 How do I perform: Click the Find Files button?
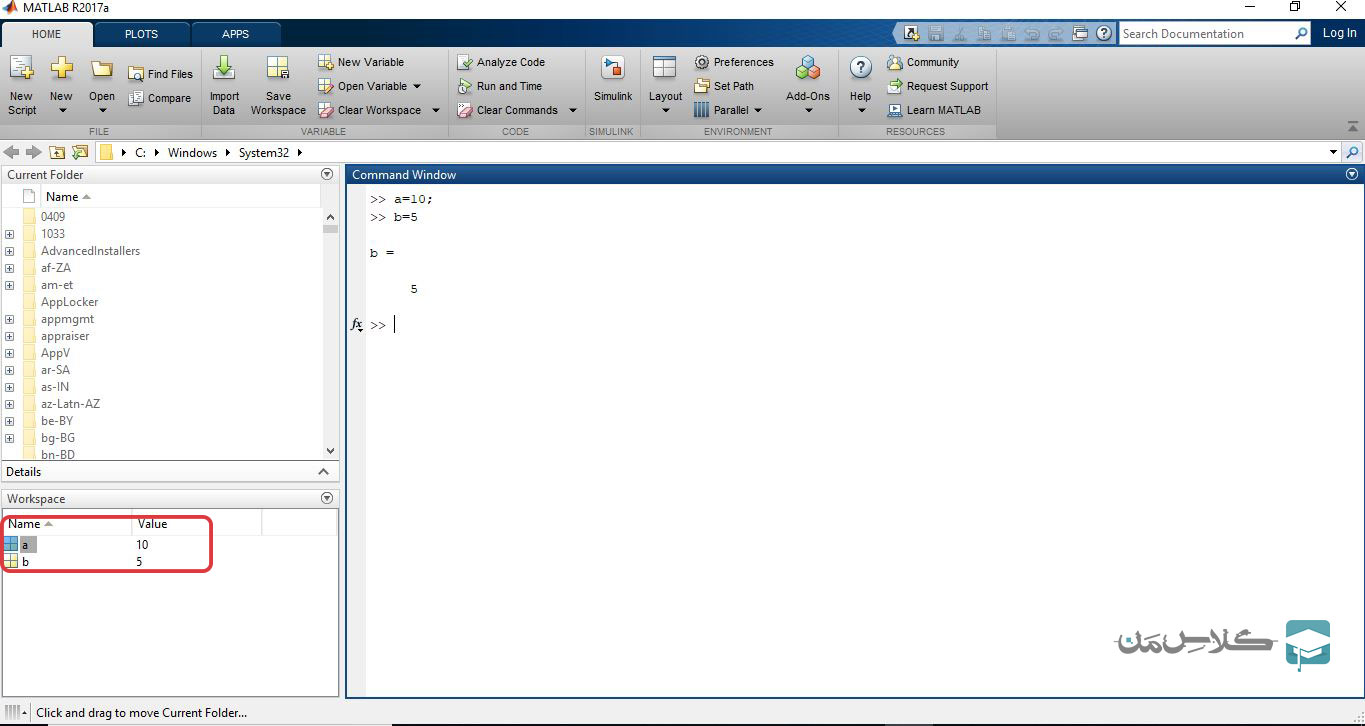161,74
